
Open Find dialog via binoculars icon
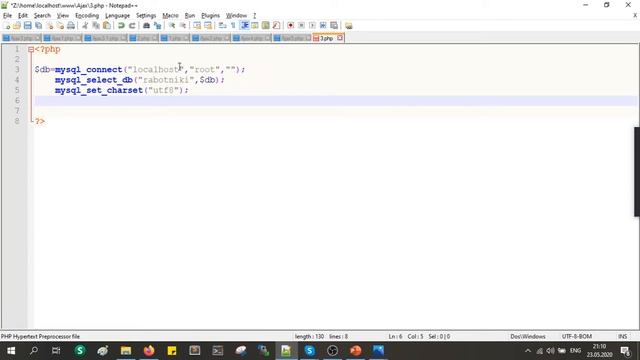tap(146, 26)
